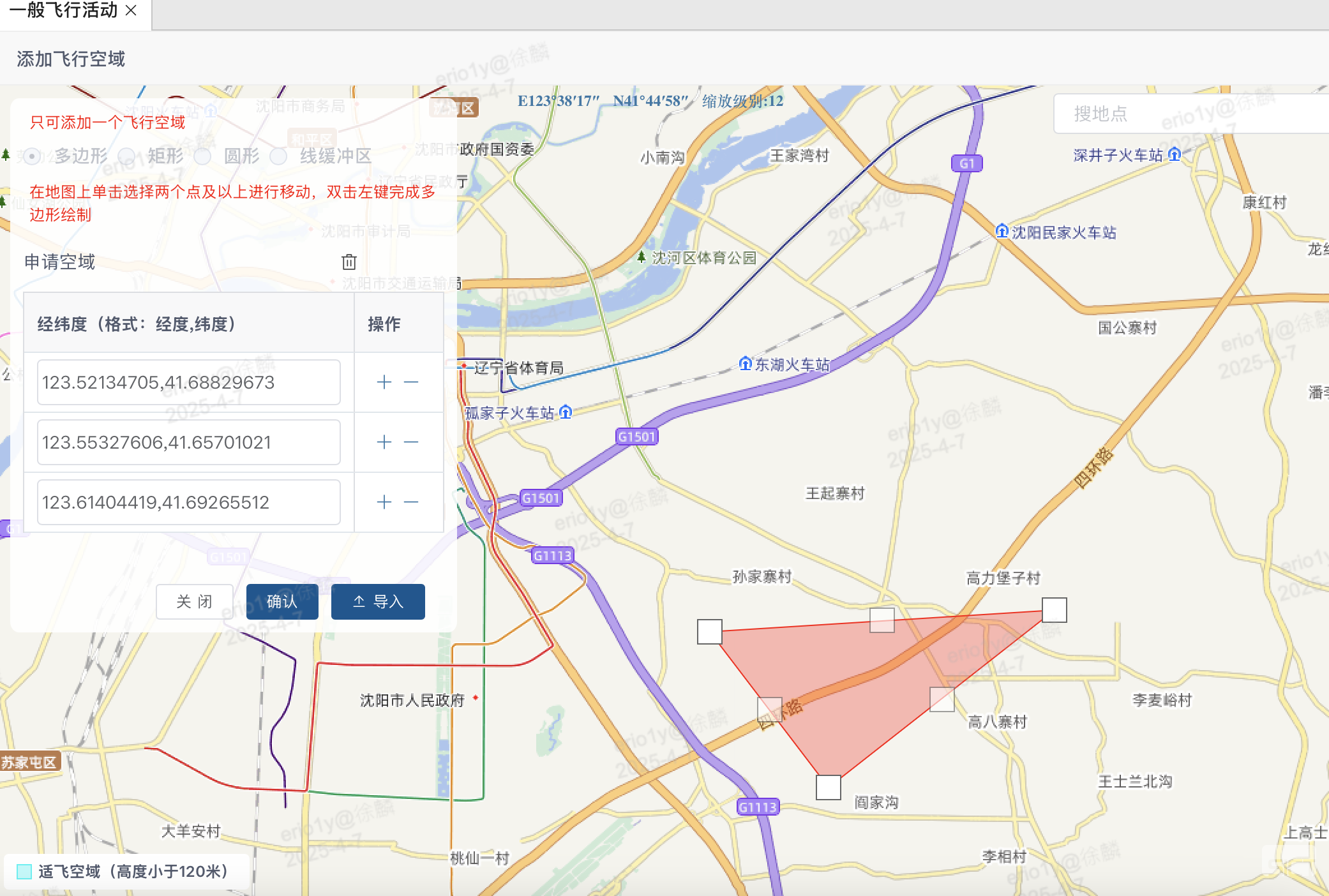The height and width of the screenshot is (896, 1329).
Task: Click plus icon in third coordinate row
Action: pyautogui.click(x=384, y=502)
